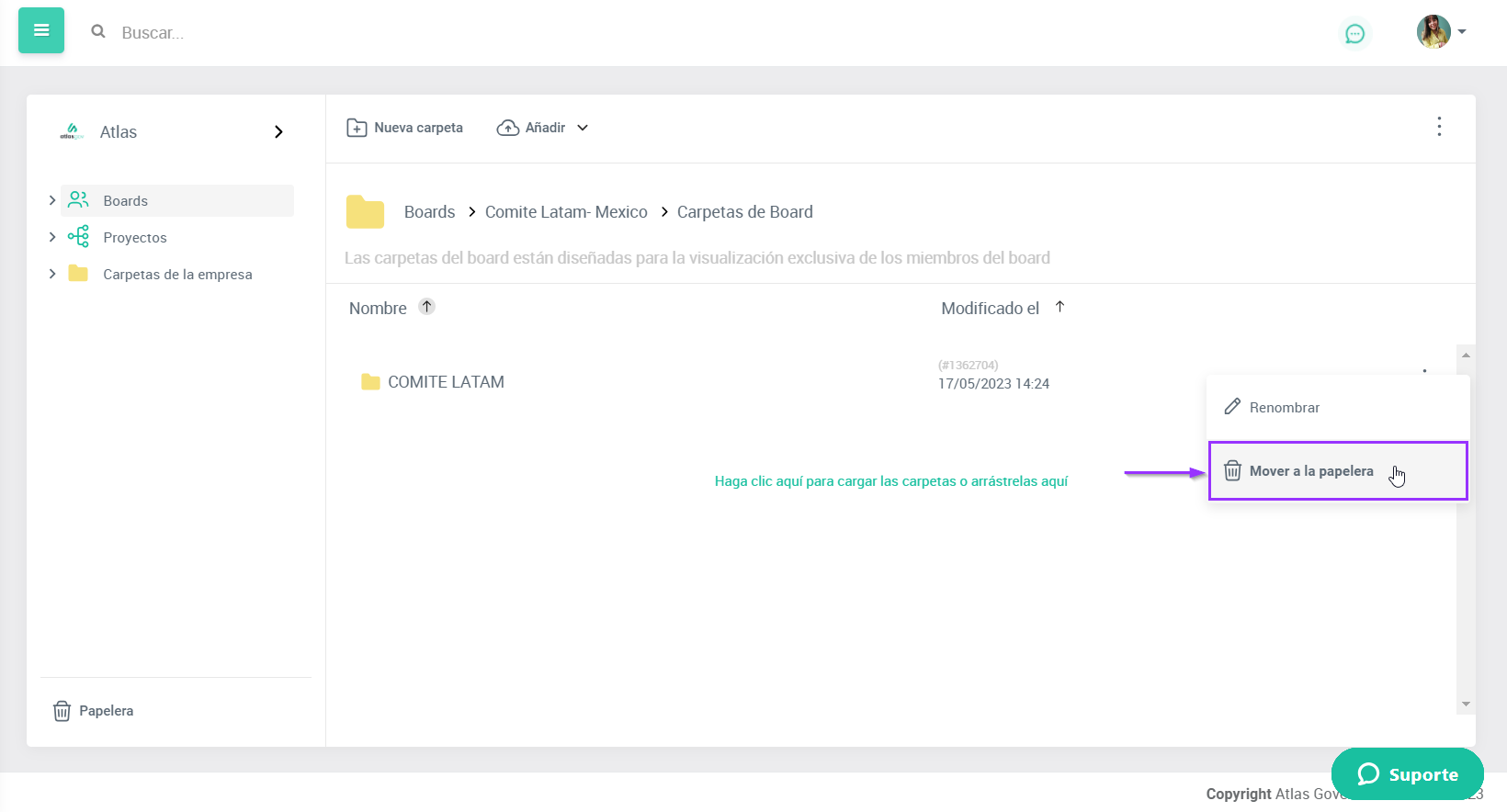Sort by Nombre arrow icon

pos(426,307)
